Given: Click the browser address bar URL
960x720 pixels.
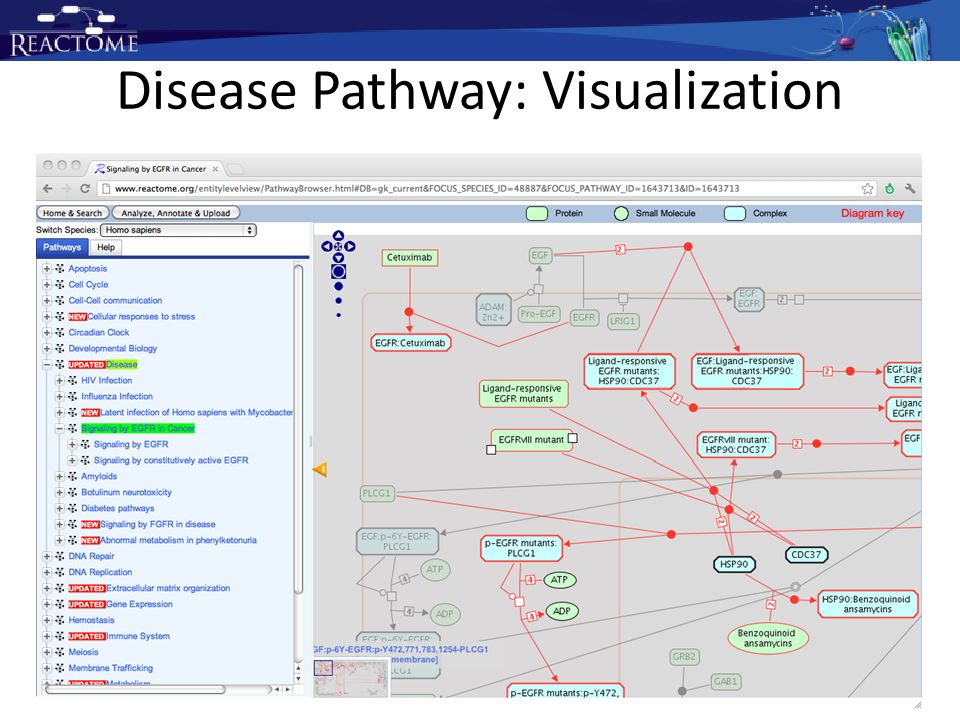Looking at the screenshot, I should pyautogui.click(x=427, y=189).
